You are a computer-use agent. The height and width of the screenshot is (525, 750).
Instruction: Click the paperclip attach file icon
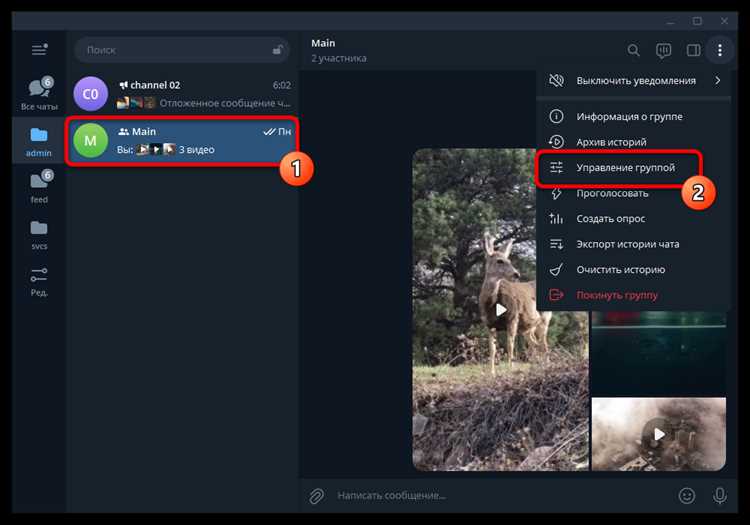[x=316, y=496]
